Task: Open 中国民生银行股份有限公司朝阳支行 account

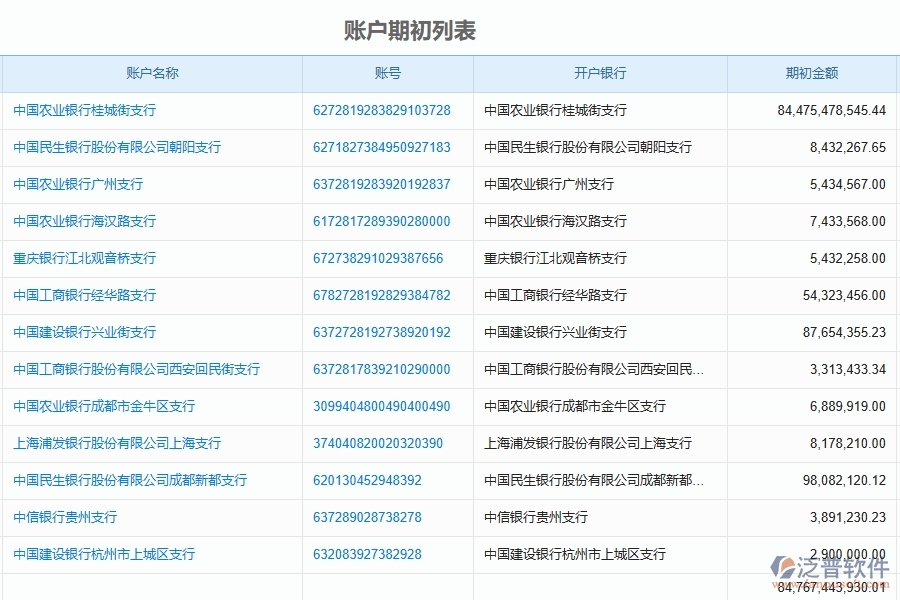Action: click(117, 147)
